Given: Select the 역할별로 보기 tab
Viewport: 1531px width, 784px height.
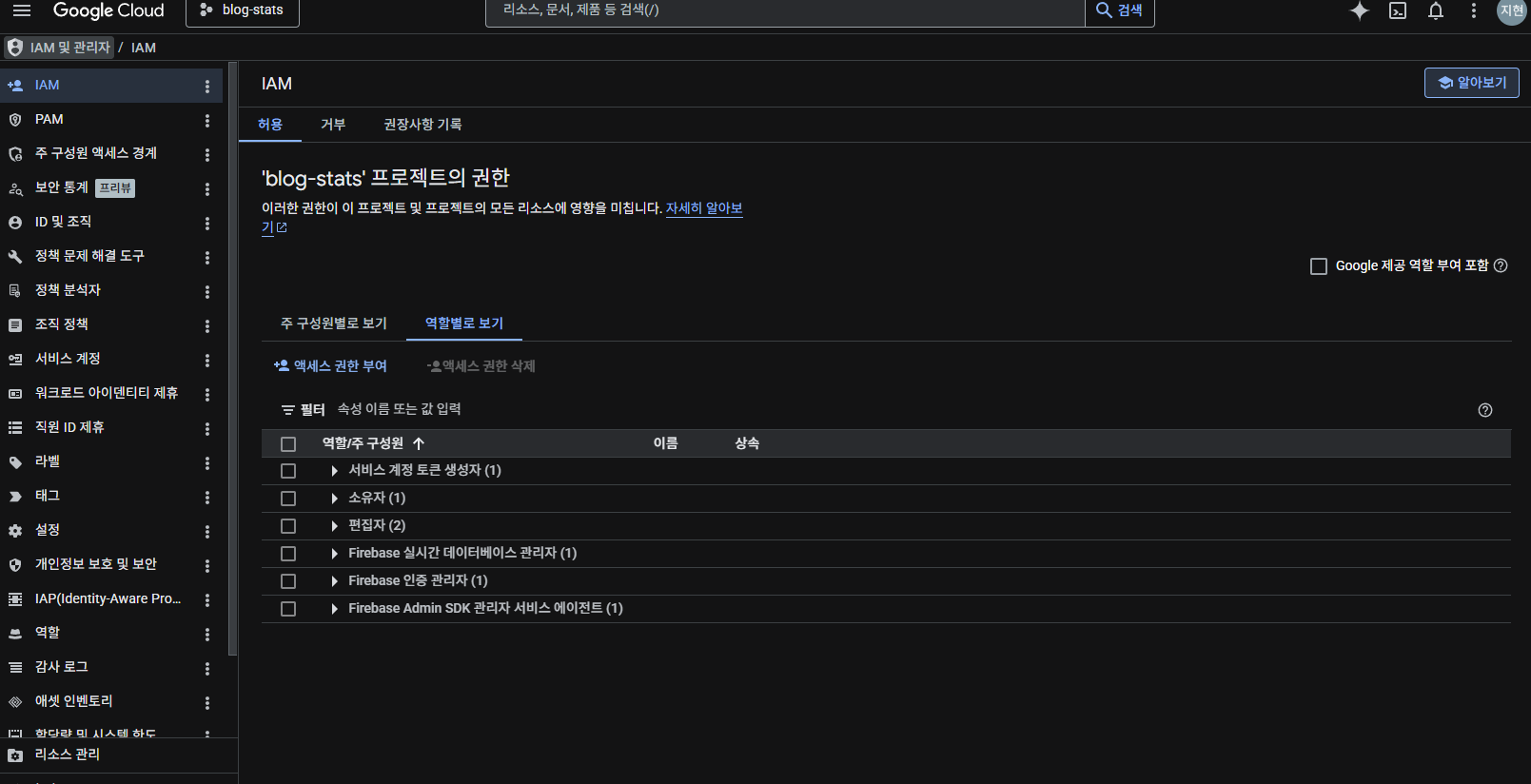Looking at the screenshot, I should coord(464,323).
